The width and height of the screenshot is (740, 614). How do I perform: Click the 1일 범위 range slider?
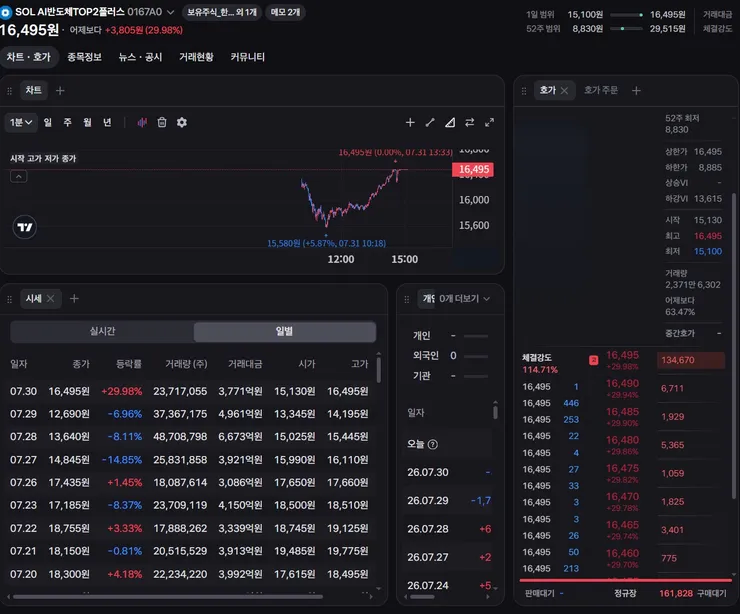coord(626,15)
